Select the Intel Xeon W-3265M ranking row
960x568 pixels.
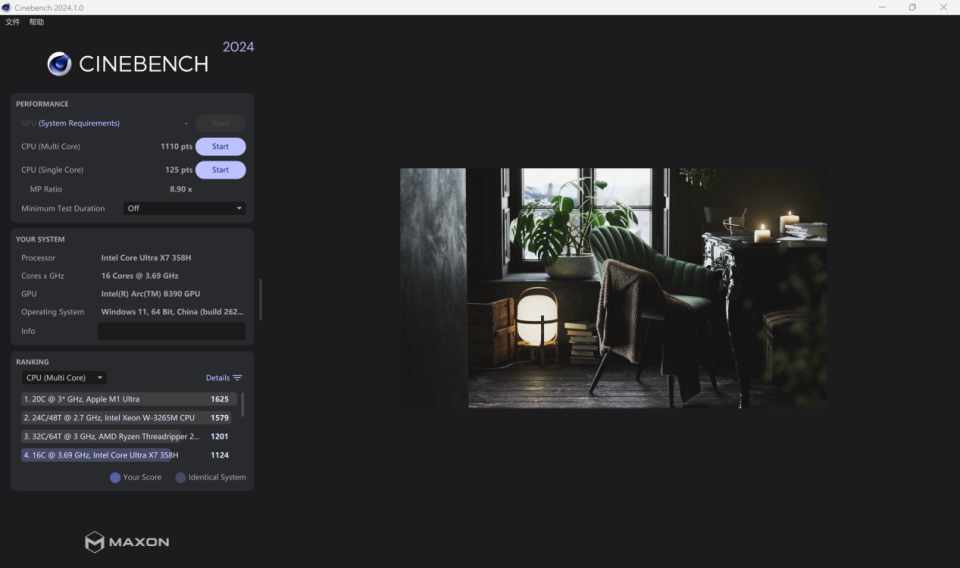pyautogui.click(x=129, y=417)
